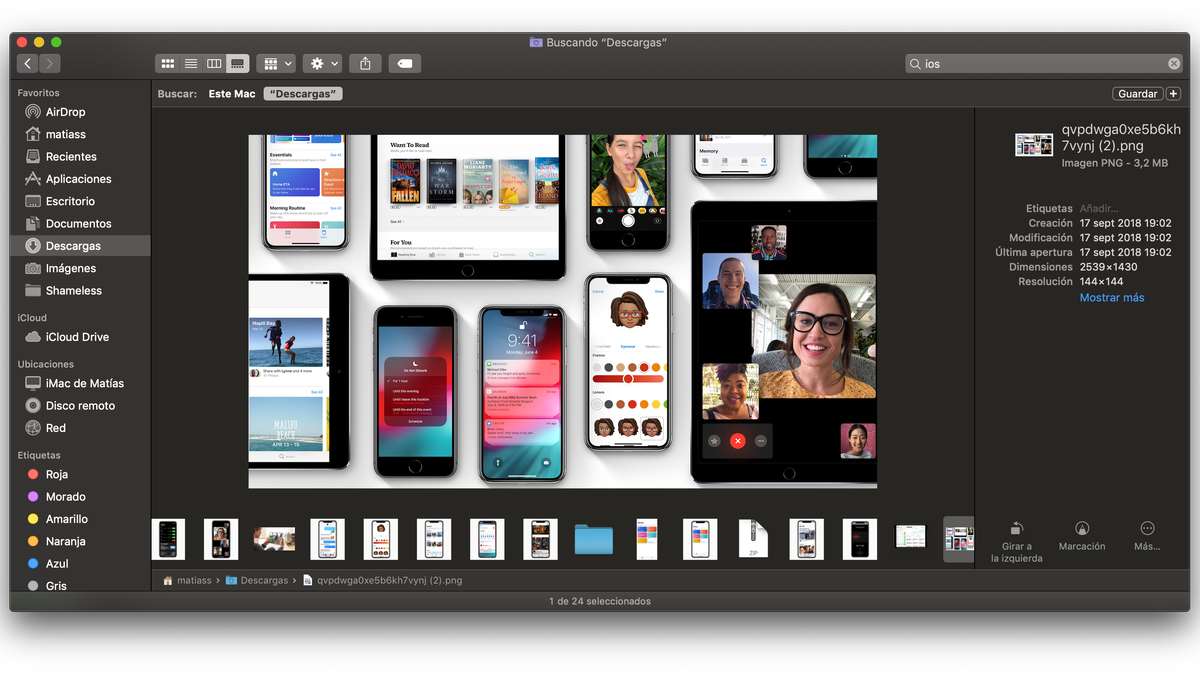Click the Ubicaciones sidebar section header
Image resolution: width=1200 pixels, height=675 pixels.
click(x=46, y=364)
